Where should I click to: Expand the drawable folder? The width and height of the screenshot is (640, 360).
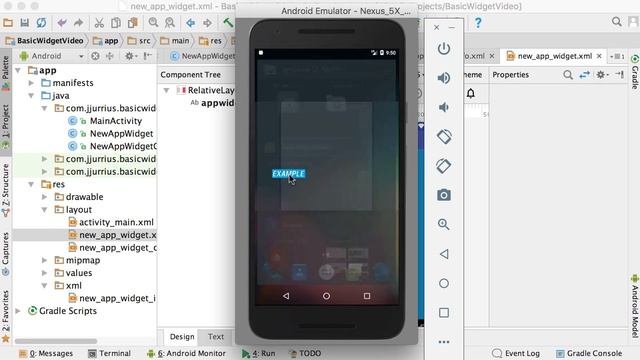(x=44, y=197)
